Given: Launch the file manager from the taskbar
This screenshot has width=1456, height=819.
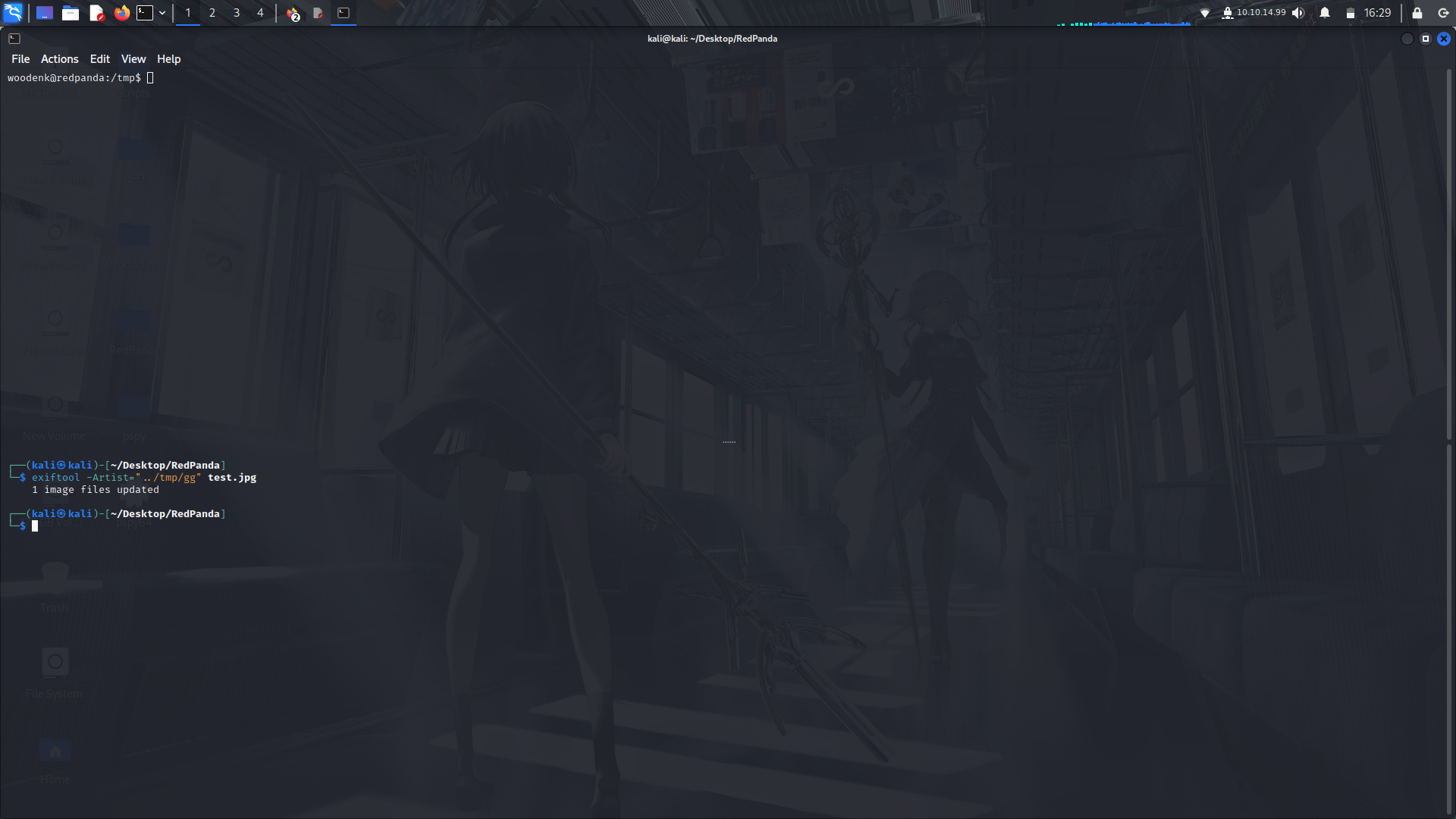Looking at the screenshot, I should tap(71, 13).
